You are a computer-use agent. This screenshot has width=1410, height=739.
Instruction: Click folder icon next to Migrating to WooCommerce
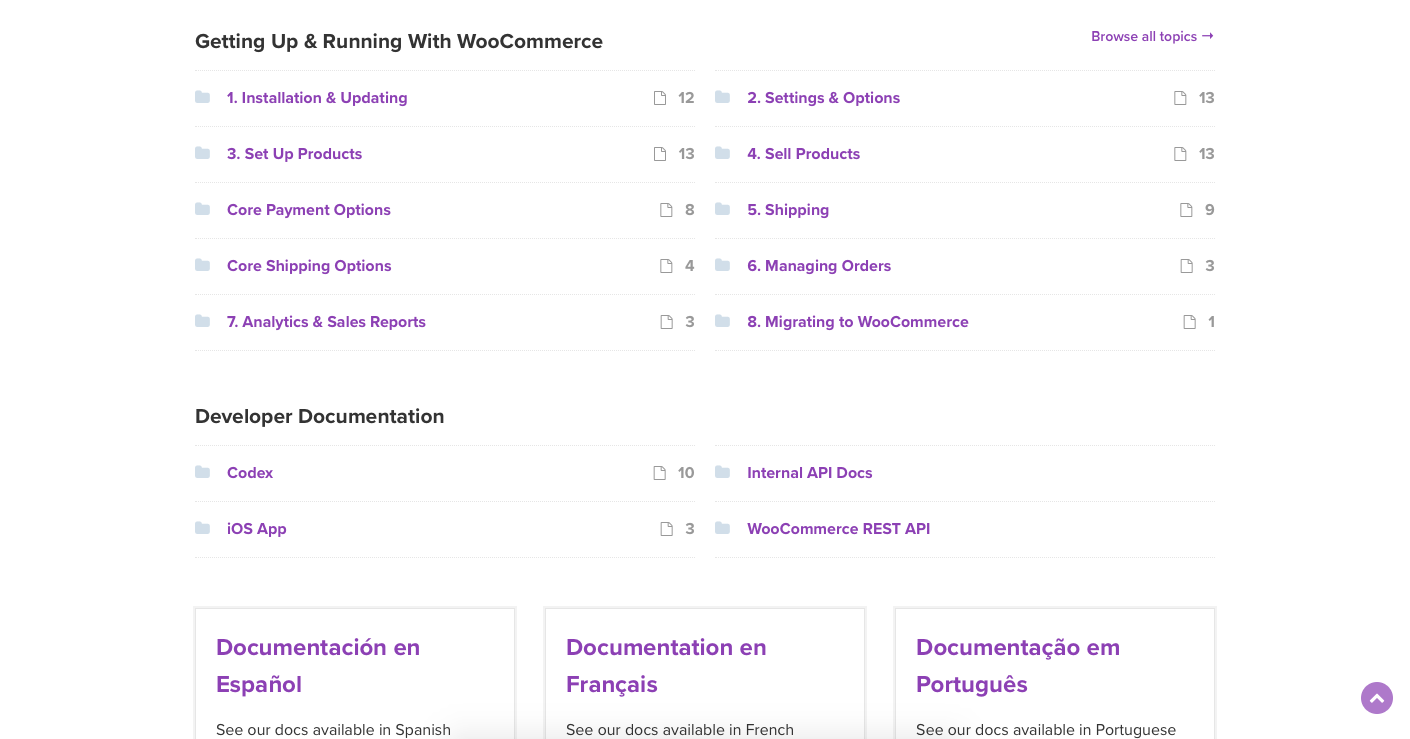pyautogui.click(x=723, y=322)
